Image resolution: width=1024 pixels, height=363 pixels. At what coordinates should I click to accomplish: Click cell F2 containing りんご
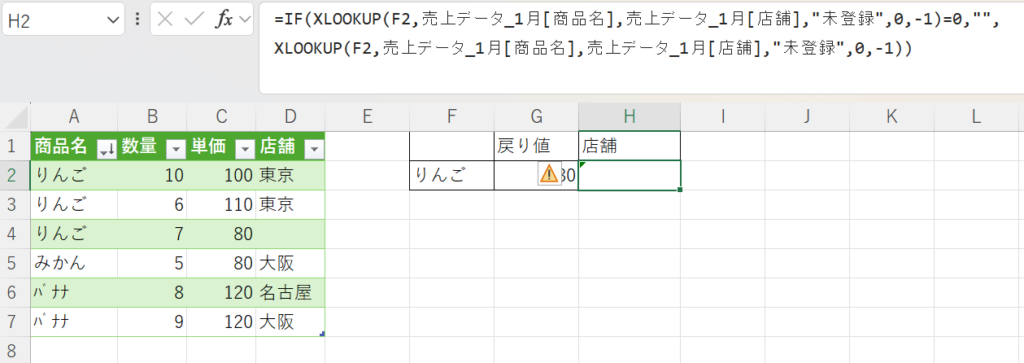(x=451, y=175)
